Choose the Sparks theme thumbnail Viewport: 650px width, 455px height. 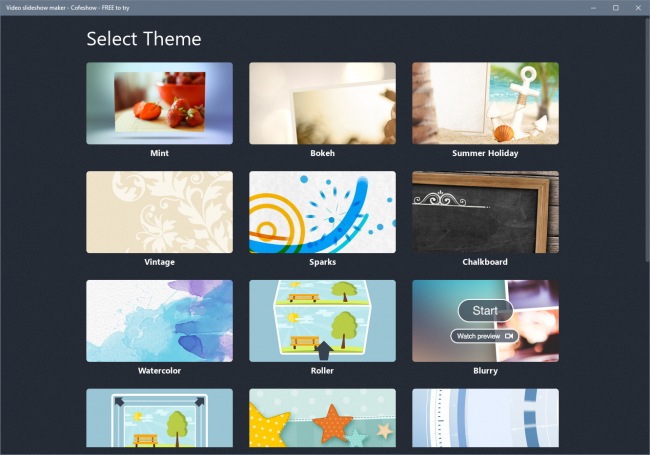click(323, 212)
